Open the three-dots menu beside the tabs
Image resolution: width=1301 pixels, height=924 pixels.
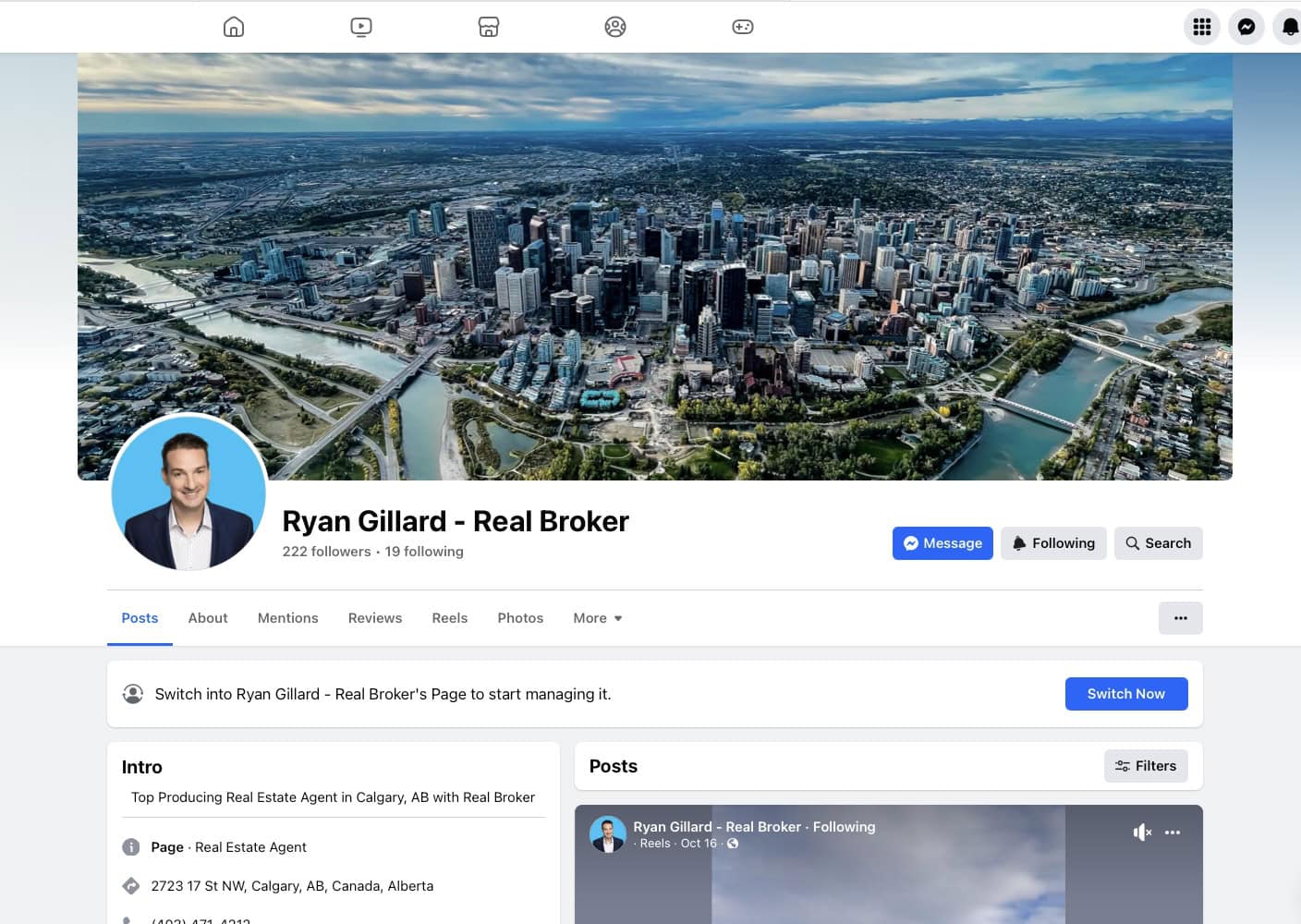tap(1181, 618)
